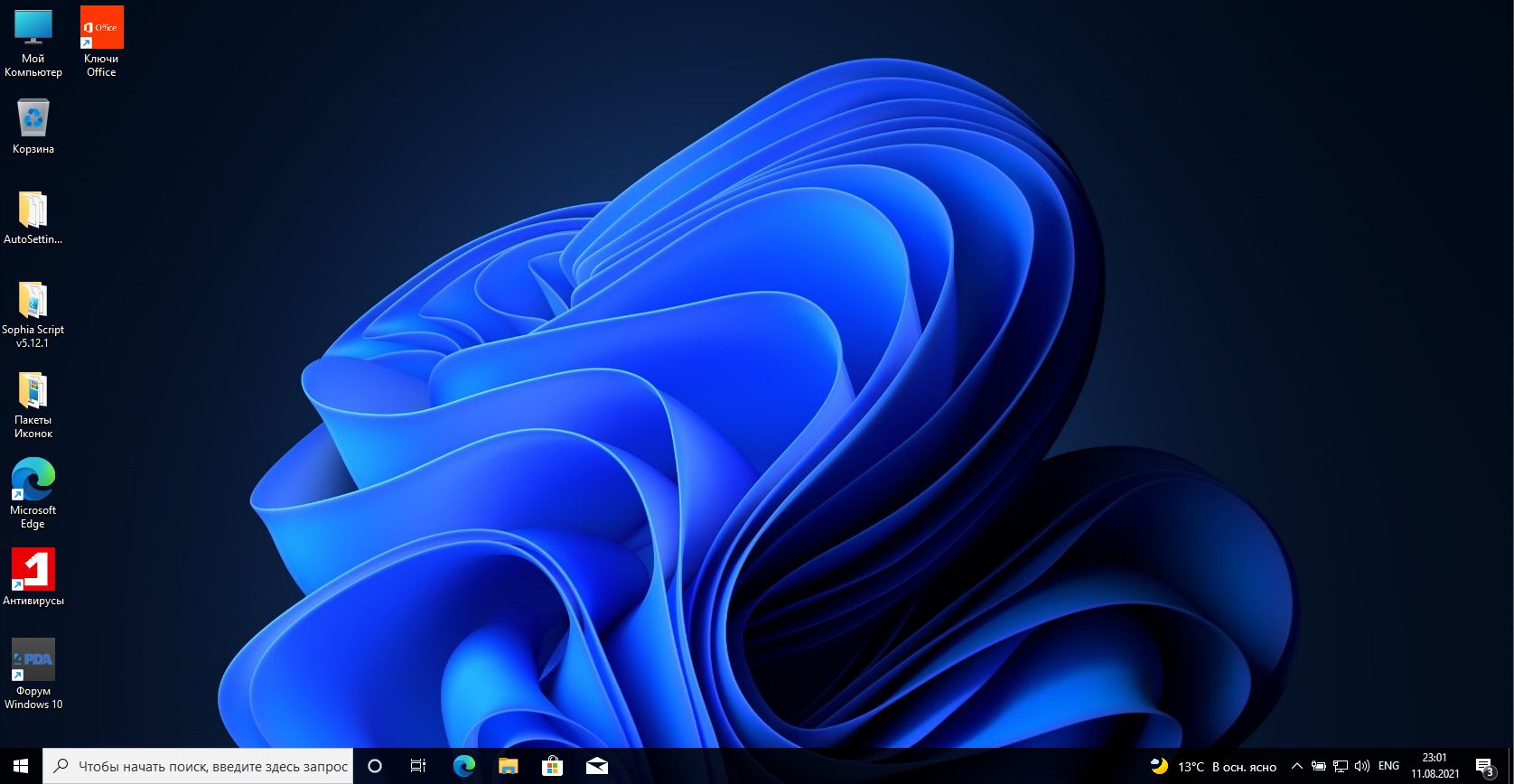This screenshot has width=1514, height=784.
Task: Switch the ENG input language
Action: point(1388,766)
